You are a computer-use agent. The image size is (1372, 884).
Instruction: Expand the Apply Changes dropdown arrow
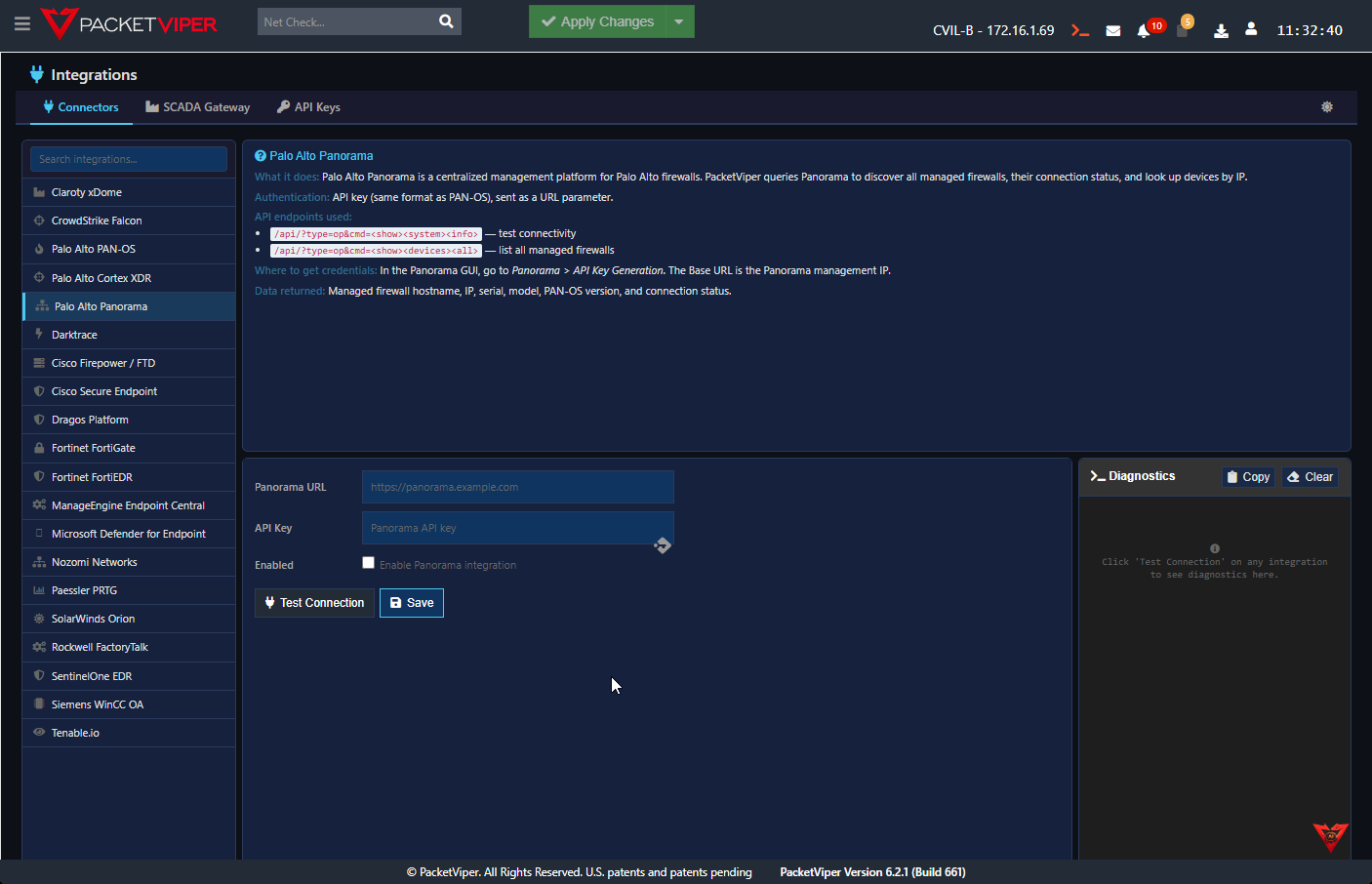[679, 21]
